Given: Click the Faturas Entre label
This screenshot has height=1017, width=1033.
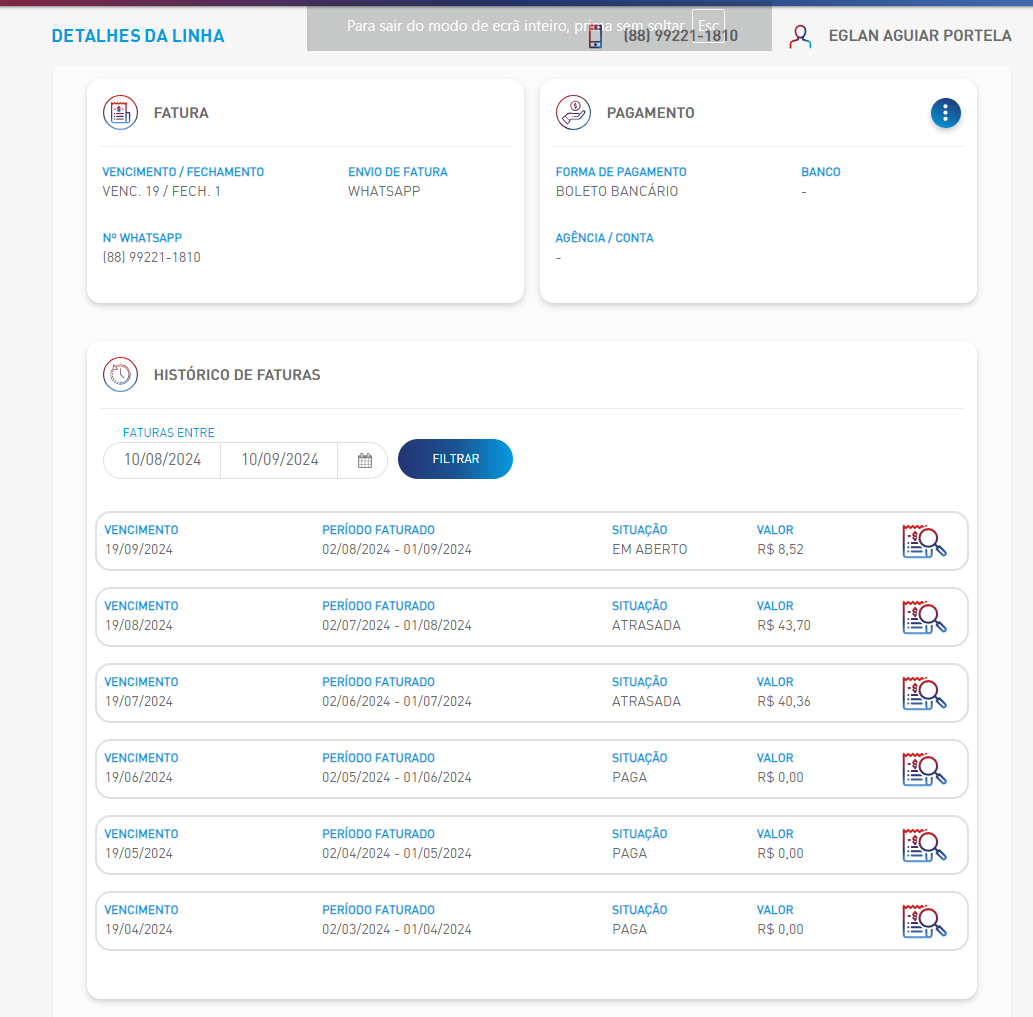Looking at the screenshot, I should (169, 433).
